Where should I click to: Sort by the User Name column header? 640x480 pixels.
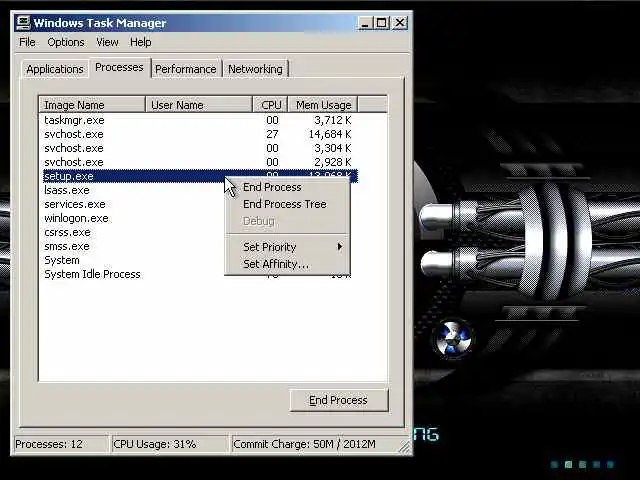click(x=199, y=105)
